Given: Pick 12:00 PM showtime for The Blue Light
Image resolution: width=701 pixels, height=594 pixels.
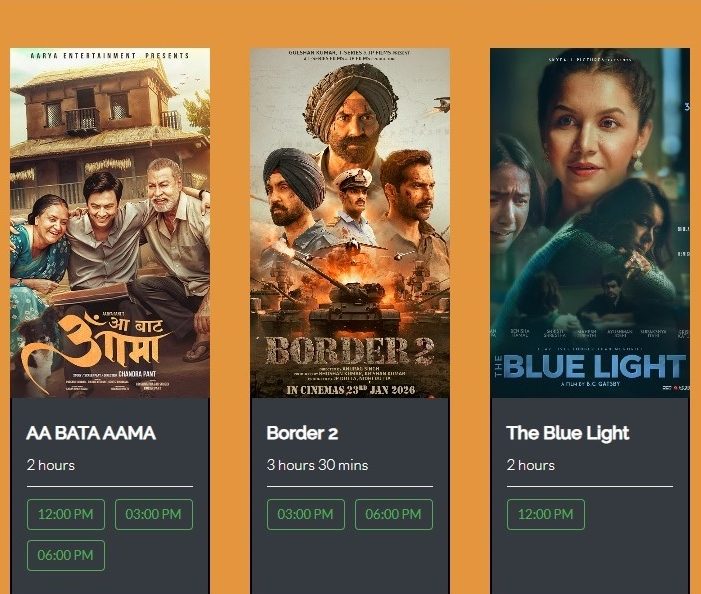Looking at the screenshot, I should 546,514.
